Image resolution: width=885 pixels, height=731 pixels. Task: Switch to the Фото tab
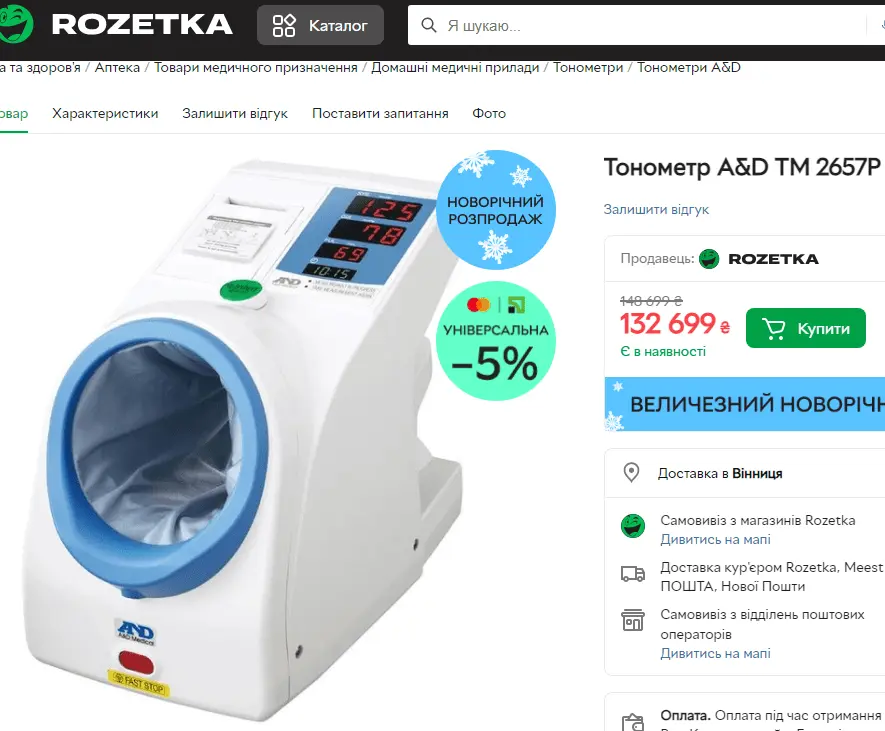click(x=489, y=113)
